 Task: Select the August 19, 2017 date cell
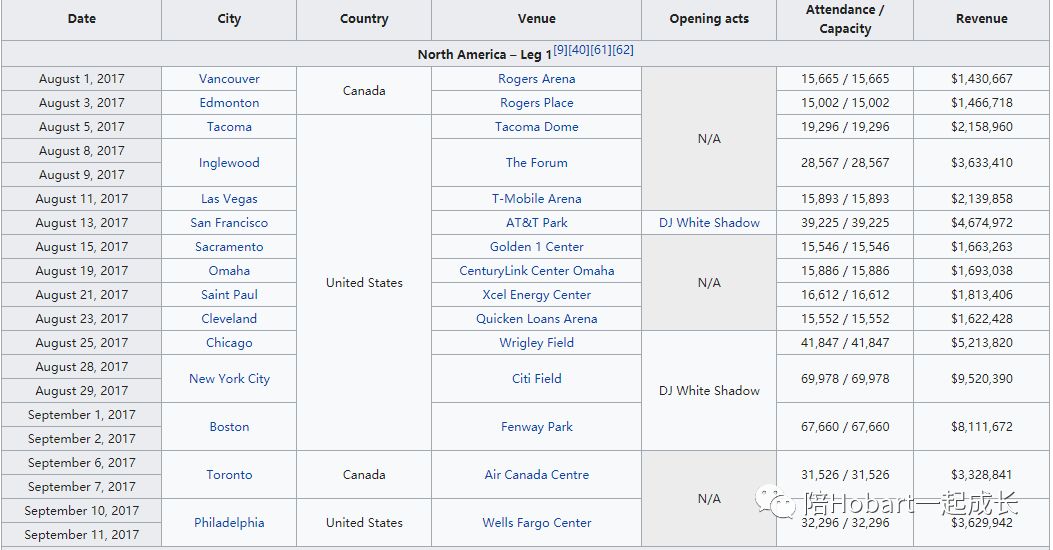81,271
